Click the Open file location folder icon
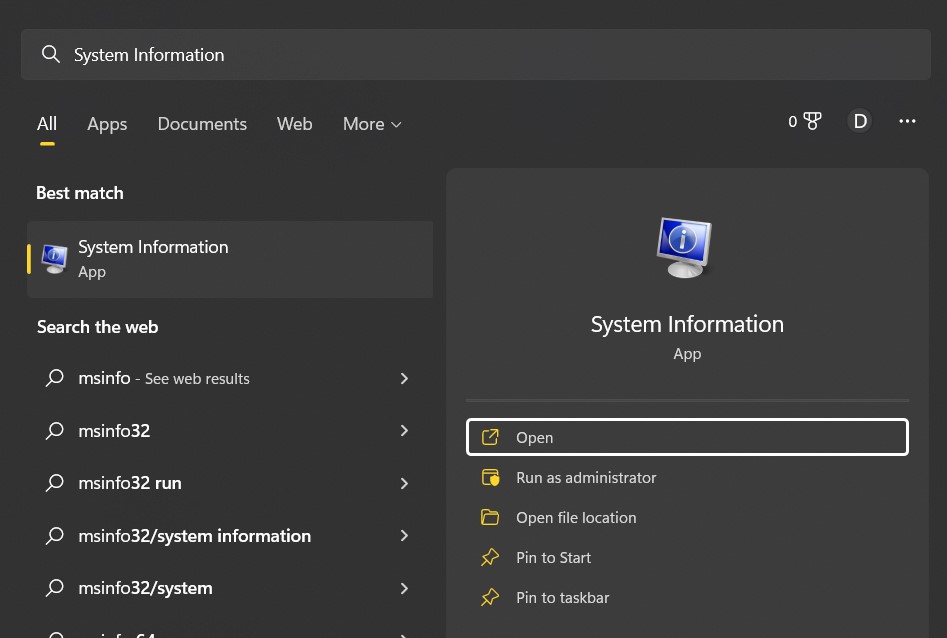This screenshot has width=947, height=638. [490, 517]
